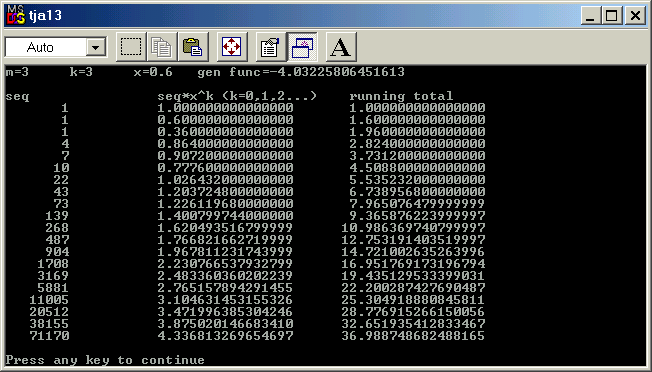Click running total 2.824000000000000
This screenshot has width=652, height=372.
pos(417,144)
